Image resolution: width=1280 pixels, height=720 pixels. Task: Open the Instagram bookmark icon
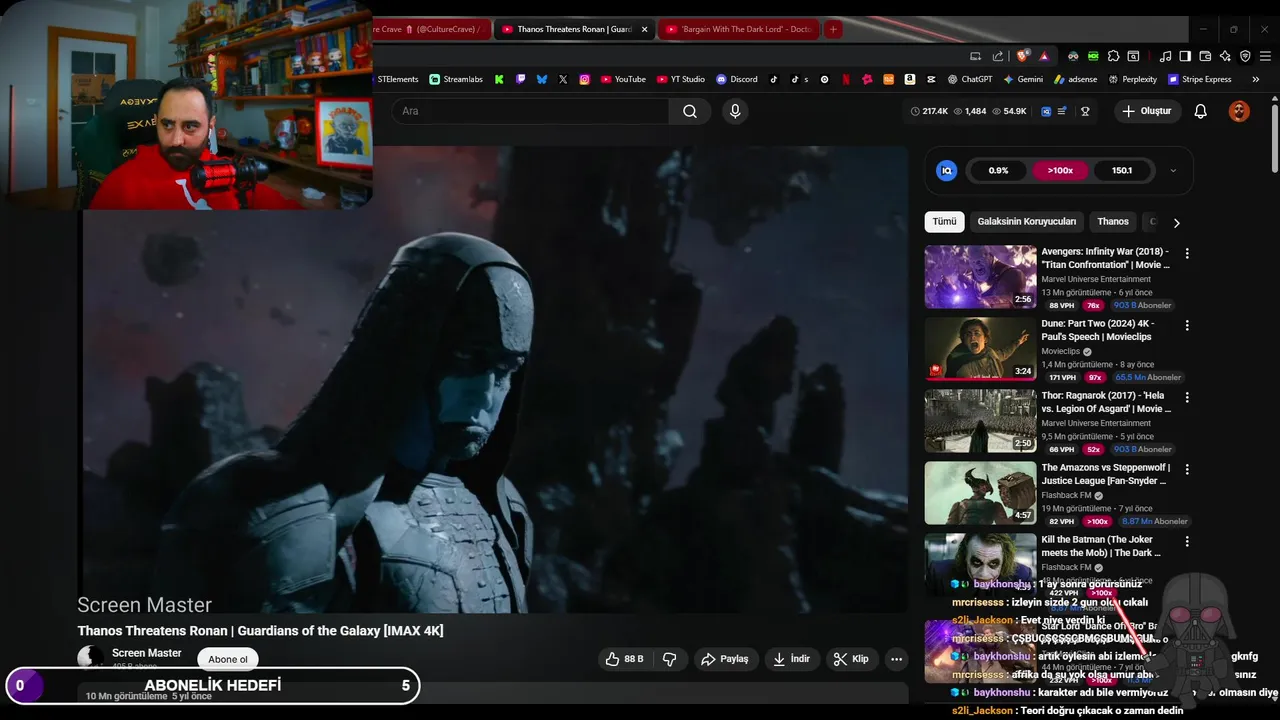click(585, 79)
